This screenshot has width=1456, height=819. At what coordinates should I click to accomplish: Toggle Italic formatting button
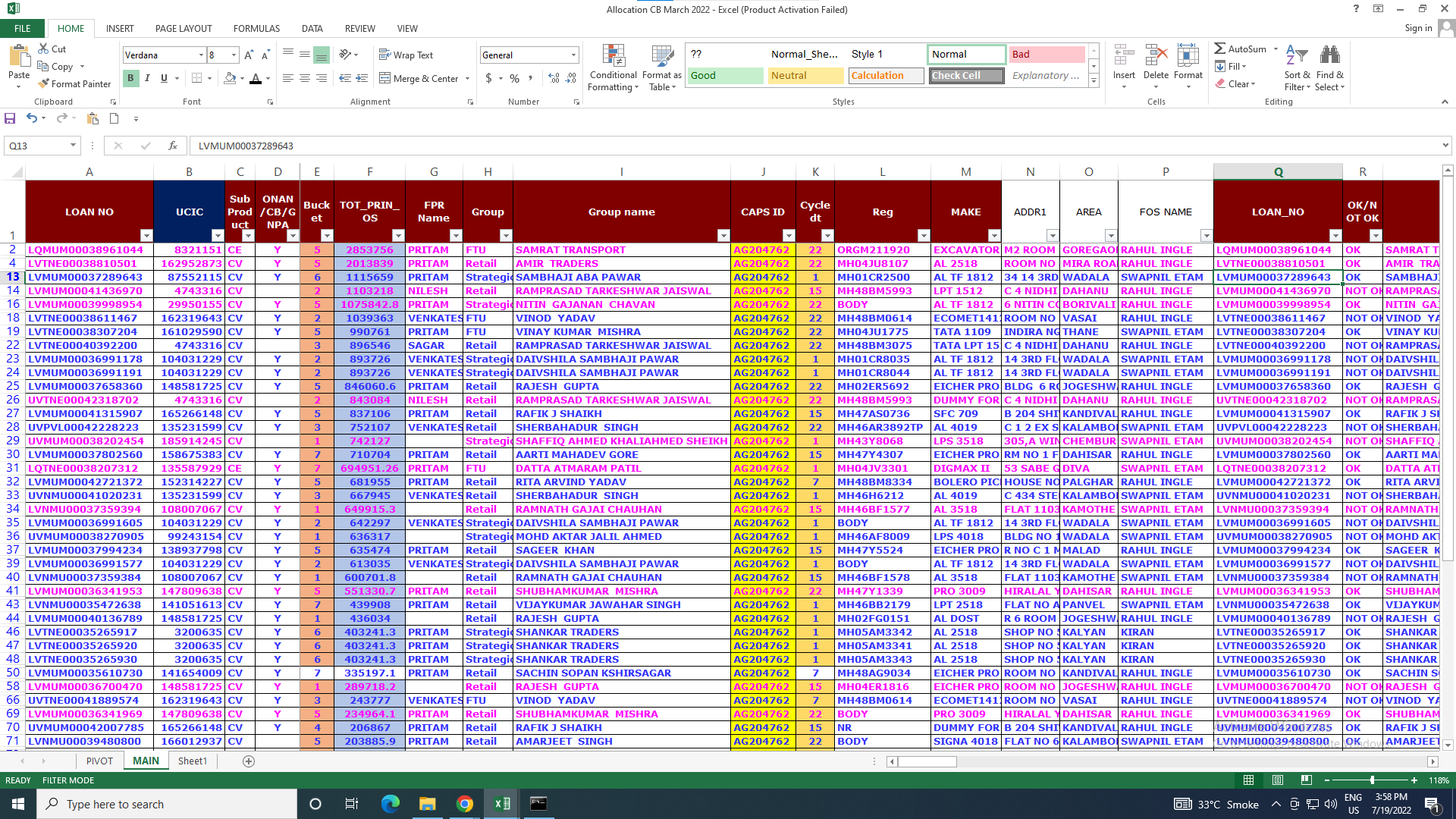point(147,78)
